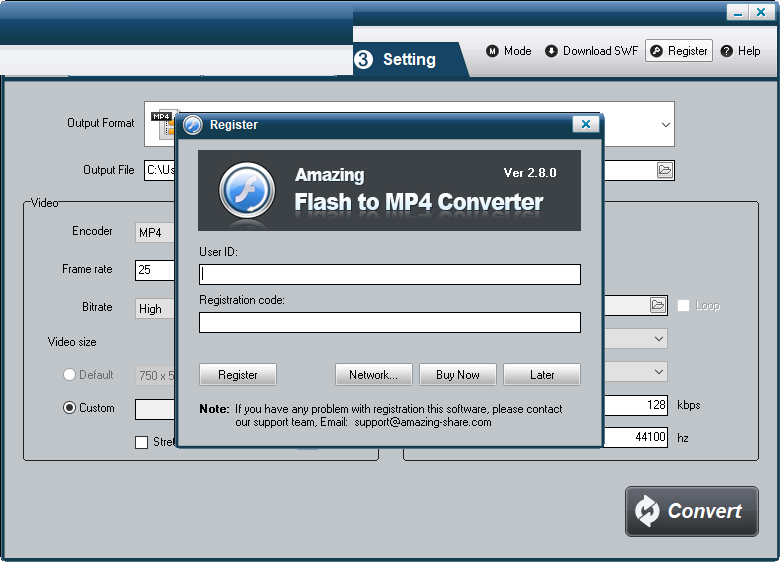The height and width of the screenshot is (562, 780).
Task: Select the Custom video size option
Action: tap(69, 408)
